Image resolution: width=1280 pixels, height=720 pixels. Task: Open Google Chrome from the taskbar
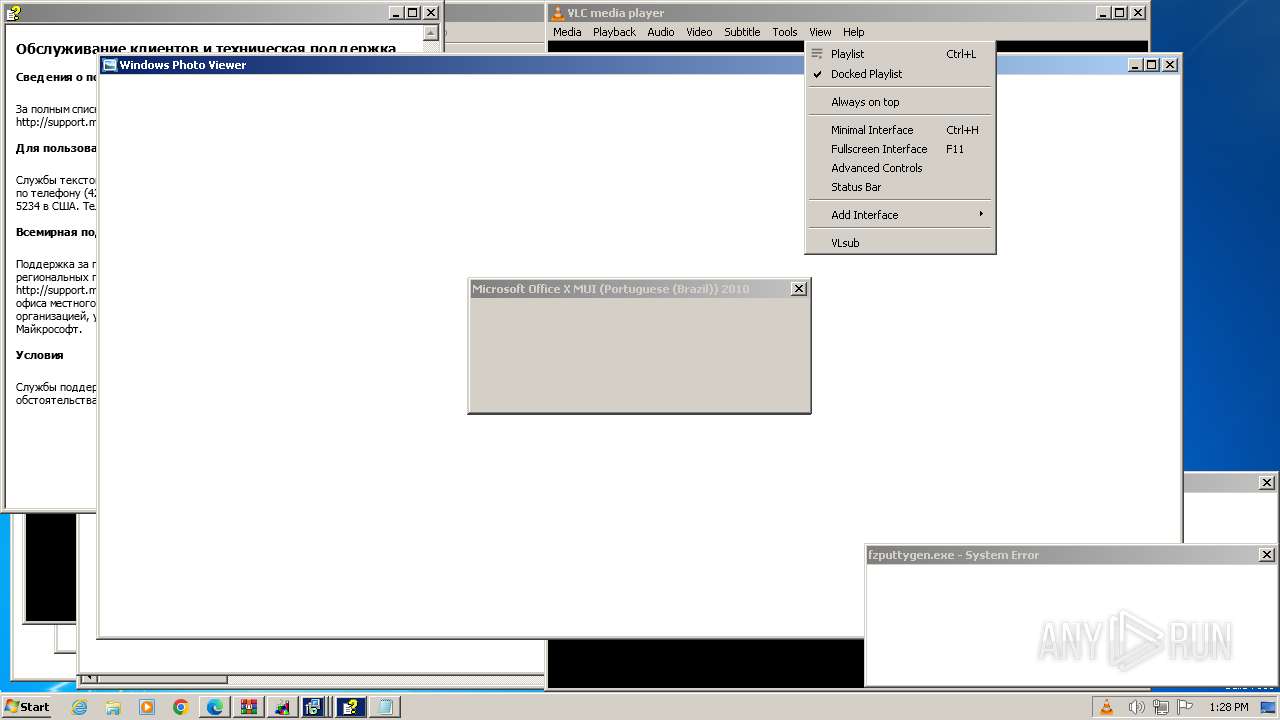181,707
